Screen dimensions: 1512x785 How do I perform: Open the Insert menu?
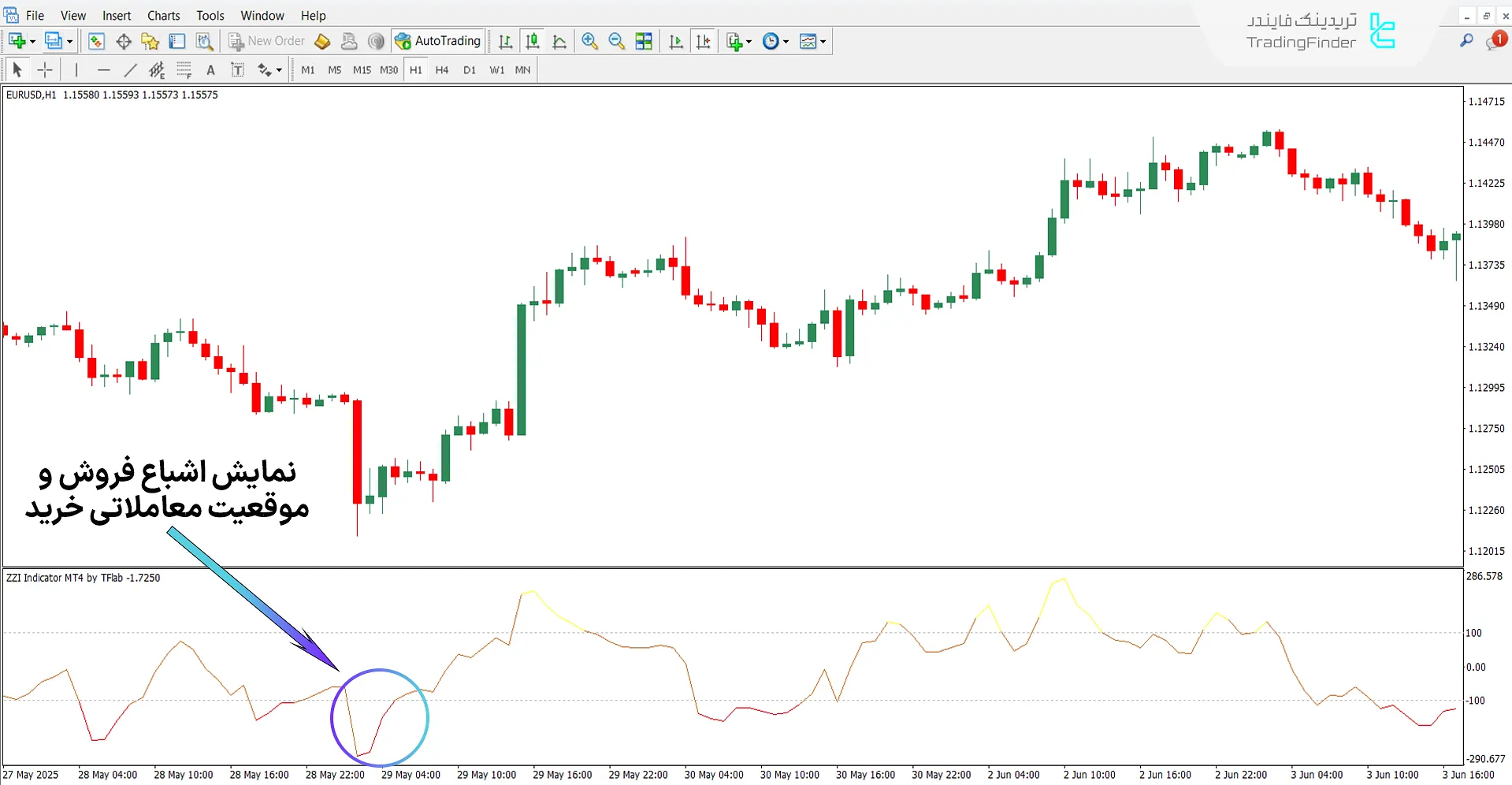117,16
